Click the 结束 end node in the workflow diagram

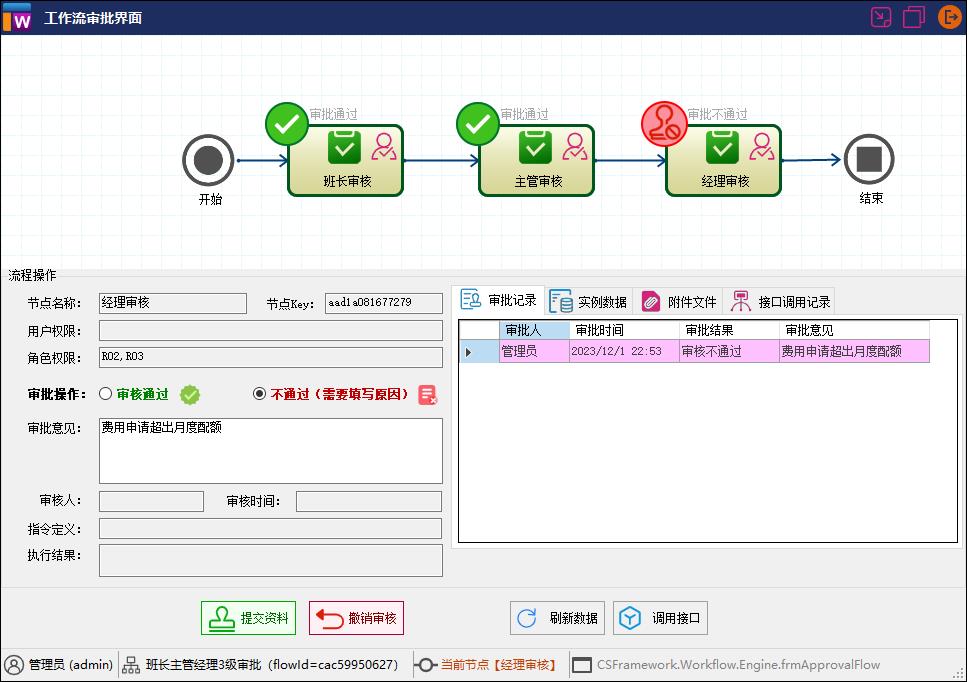[869, 160]
